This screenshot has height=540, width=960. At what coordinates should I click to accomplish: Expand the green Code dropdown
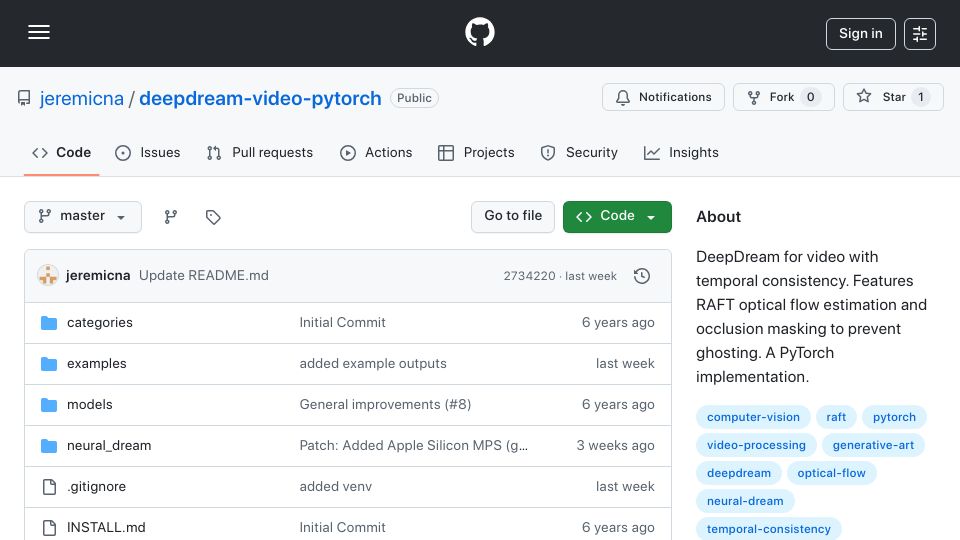617,217
